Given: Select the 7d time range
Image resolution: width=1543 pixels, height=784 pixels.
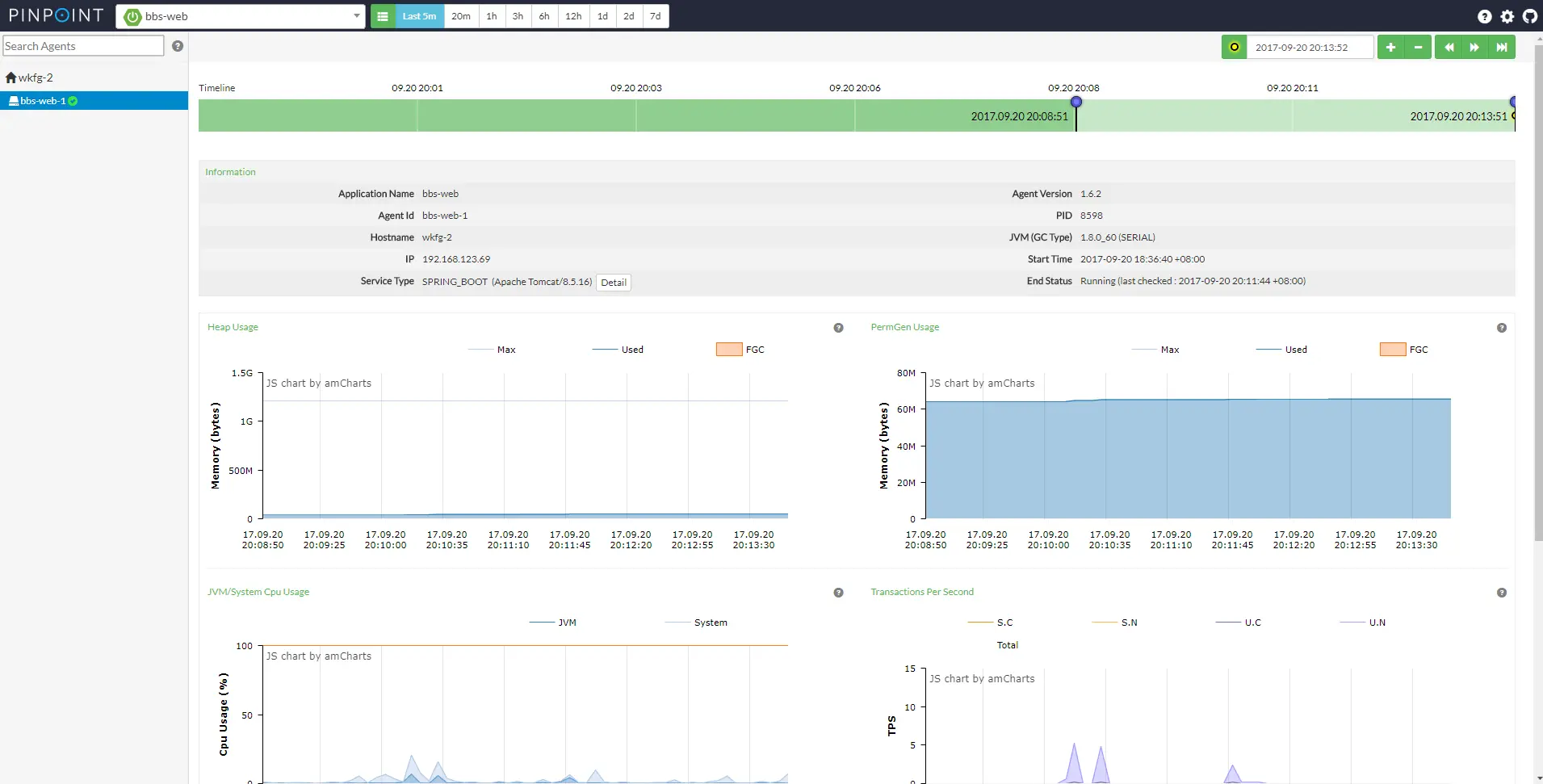Looking at the screenshot, I should [656, 16].
